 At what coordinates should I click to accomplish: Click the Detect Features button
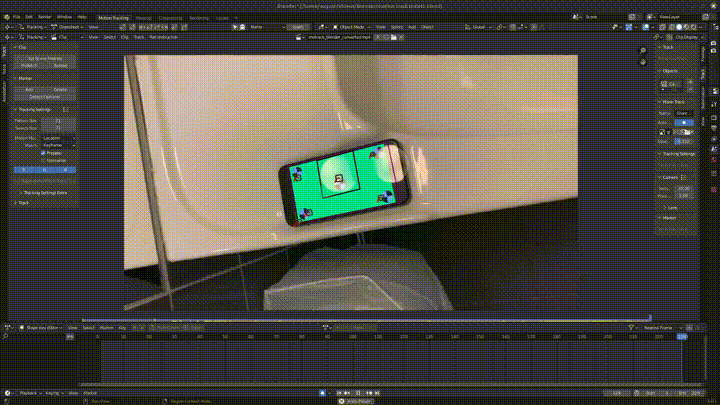46,96
